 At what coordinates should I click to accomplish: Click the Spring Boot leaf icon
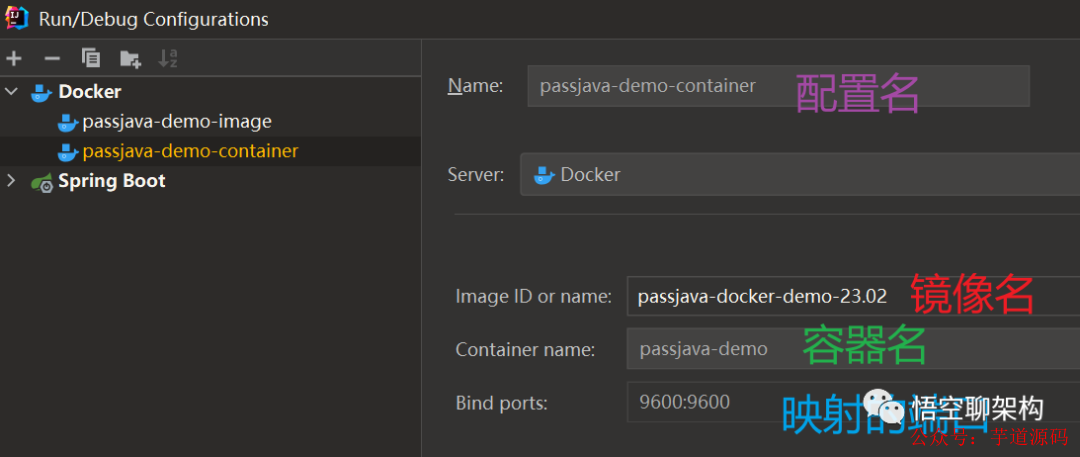pos(42,182)
